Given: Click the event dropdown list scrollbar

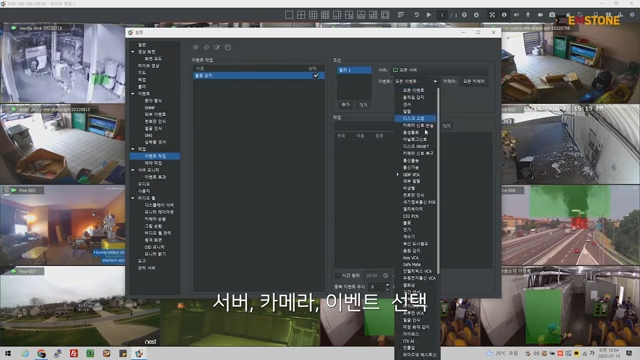Looking at the screenshot, I should click(x=438, y=180).
